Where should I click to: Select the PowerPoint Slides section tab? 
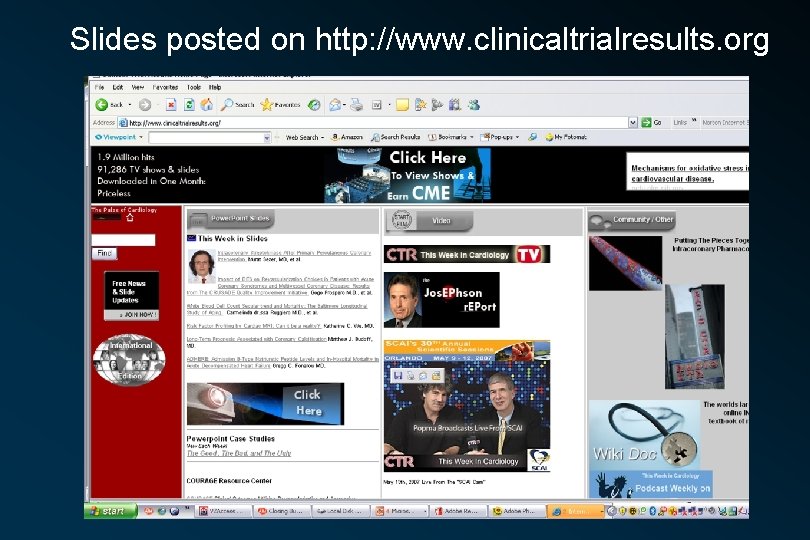[231, 219]
